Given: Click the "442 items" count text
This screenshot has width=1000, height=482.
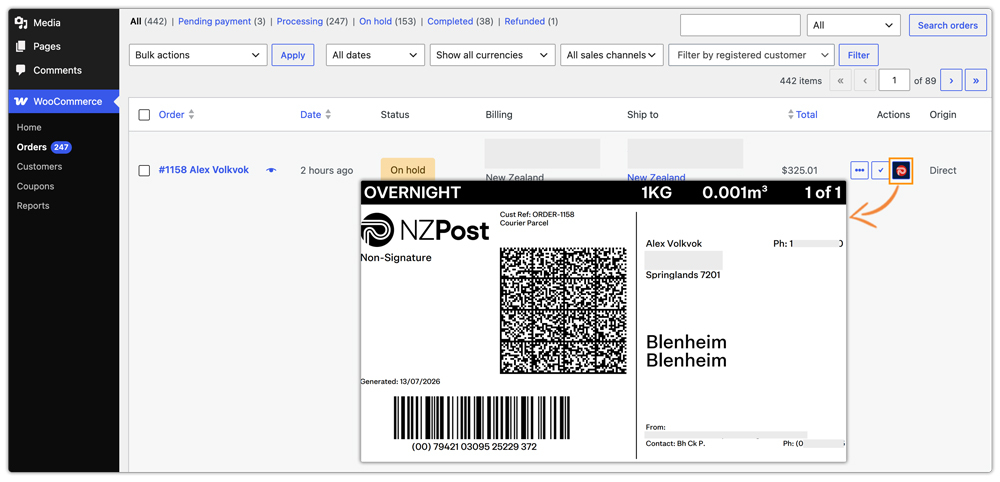Looking at the screenshot, I should coord(800,81).
